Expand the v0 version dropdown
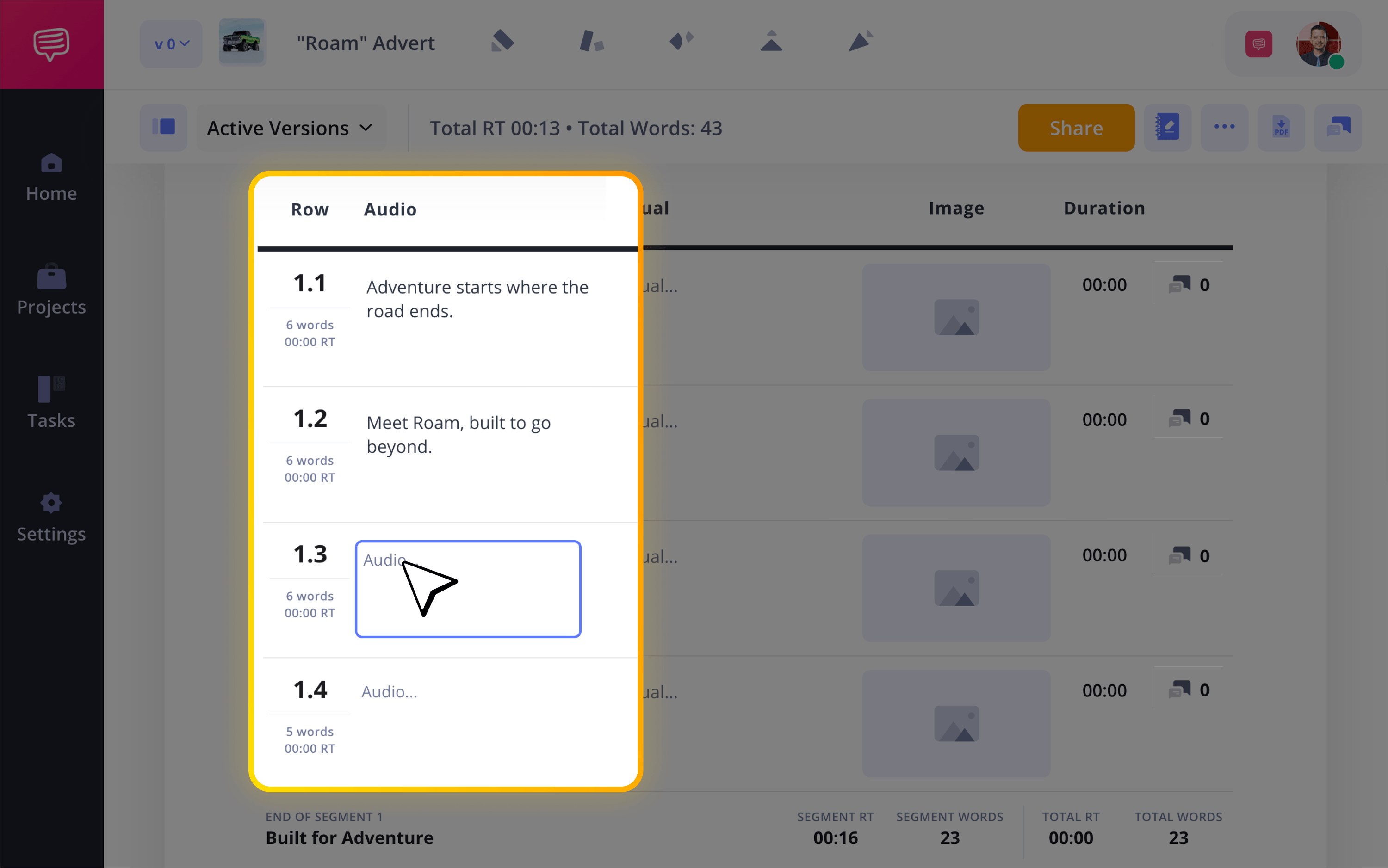Image resolution: width=1388 pixels, height=868 pixels. pos(171,43)
